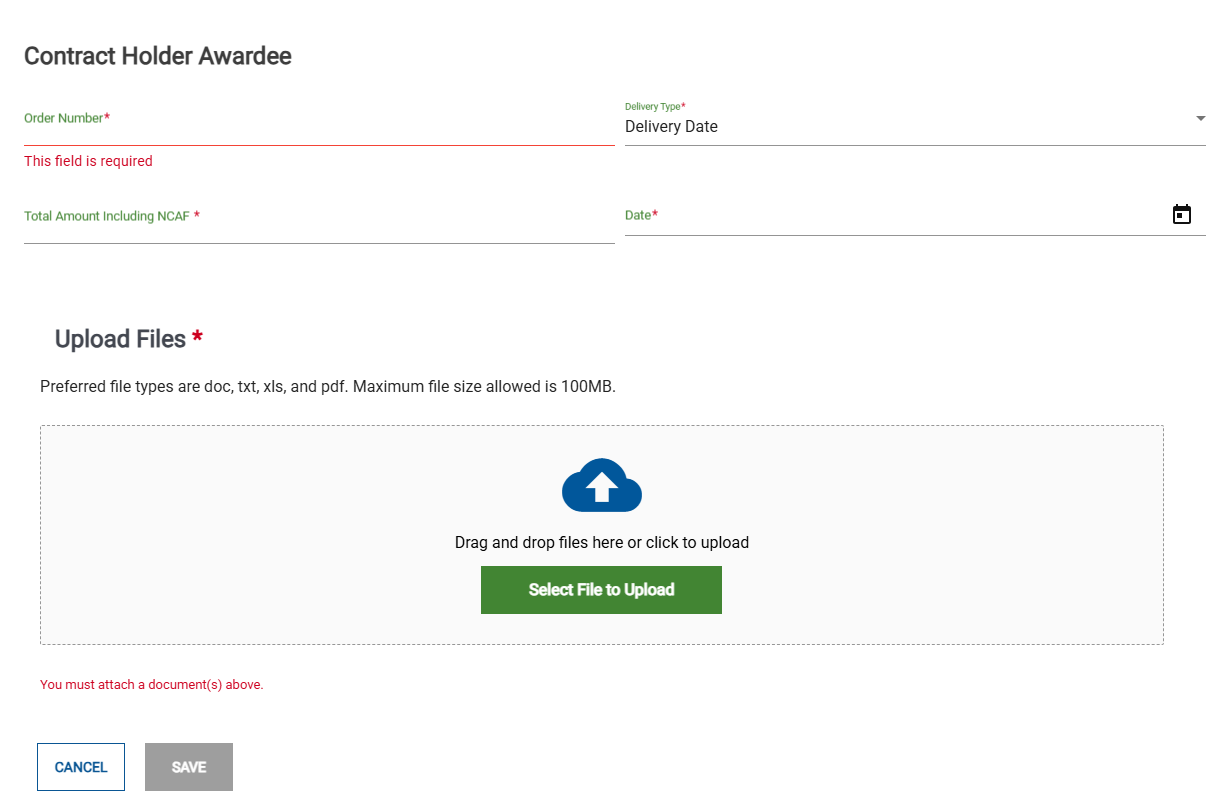Click the red asterisk after Total Amount label
The image size is (1229, 808).
pyautogui.click(x=197, y=216)
